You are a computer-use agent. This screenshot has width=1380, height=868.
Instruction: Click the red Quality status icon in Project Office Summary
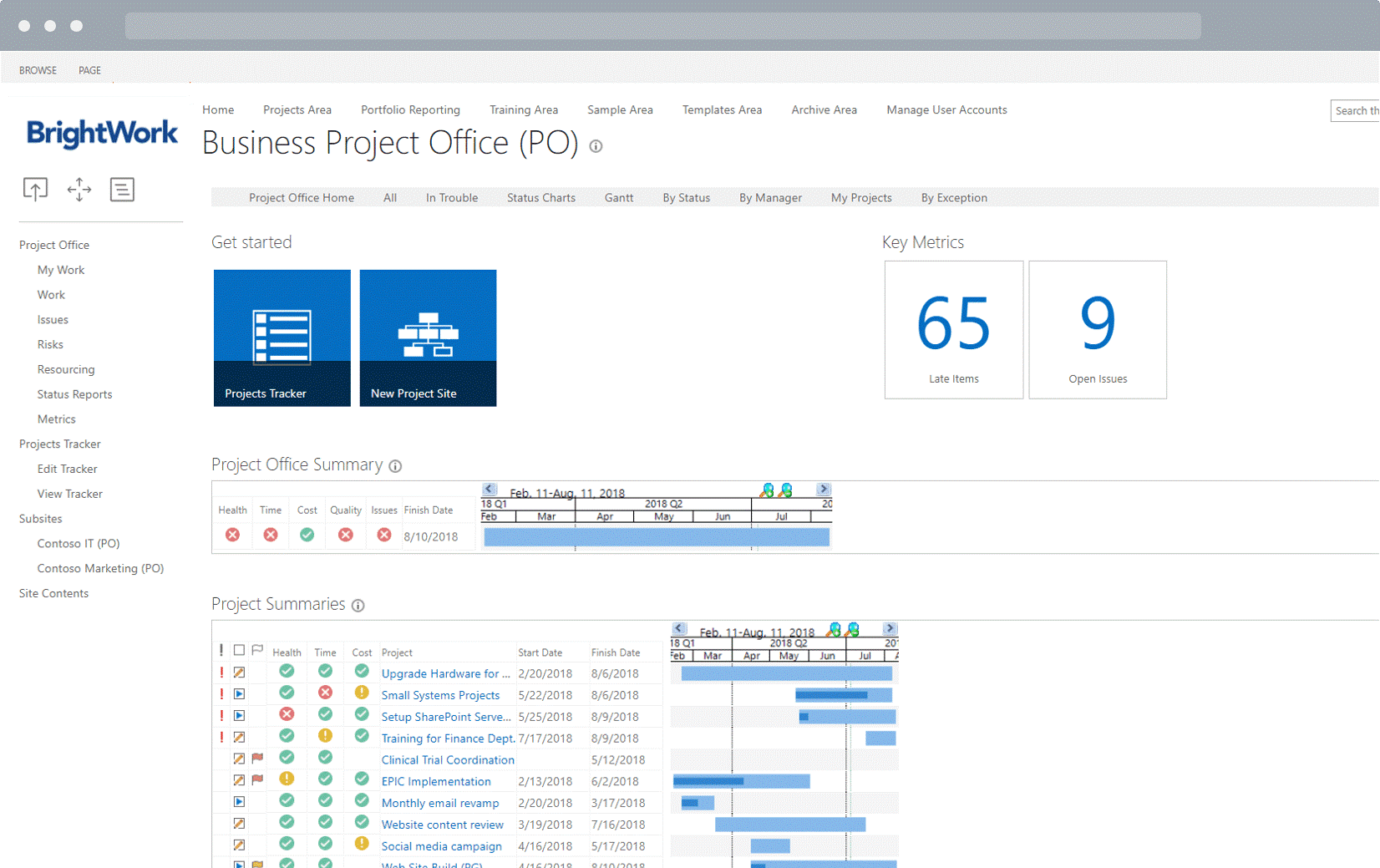(x=345, y=535)
